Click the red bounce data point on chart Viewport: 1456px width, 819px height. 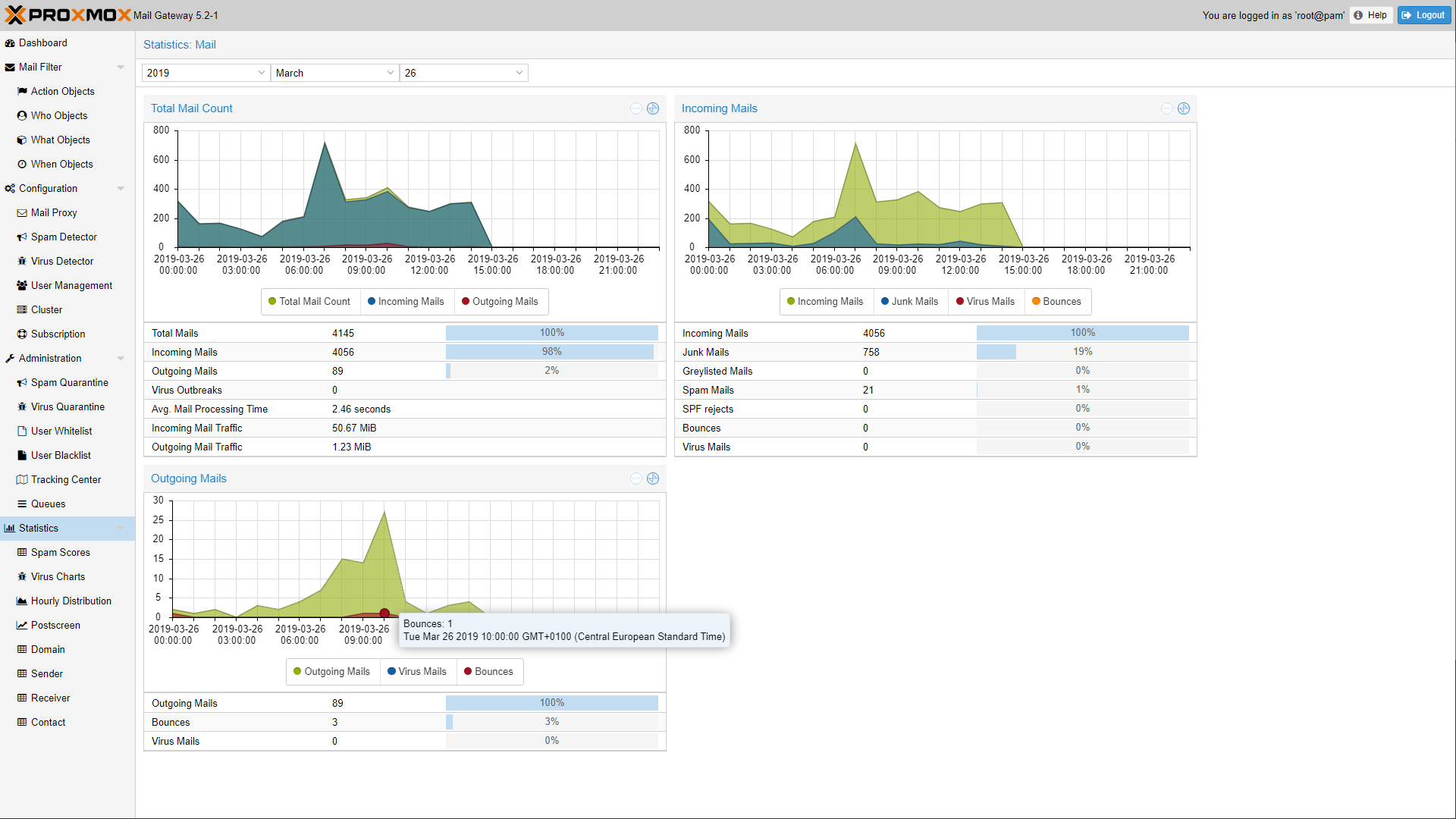tap(384, 613)
